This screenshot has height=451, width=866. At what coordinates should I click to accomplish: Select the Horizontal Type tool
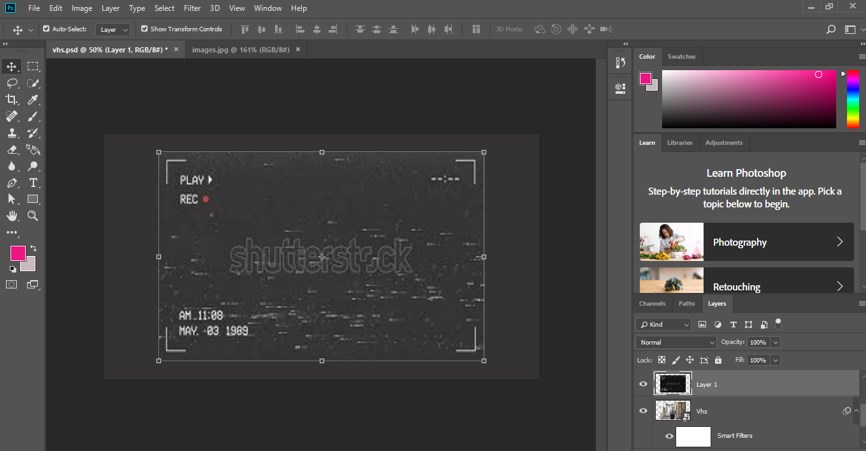coord(33,183)
